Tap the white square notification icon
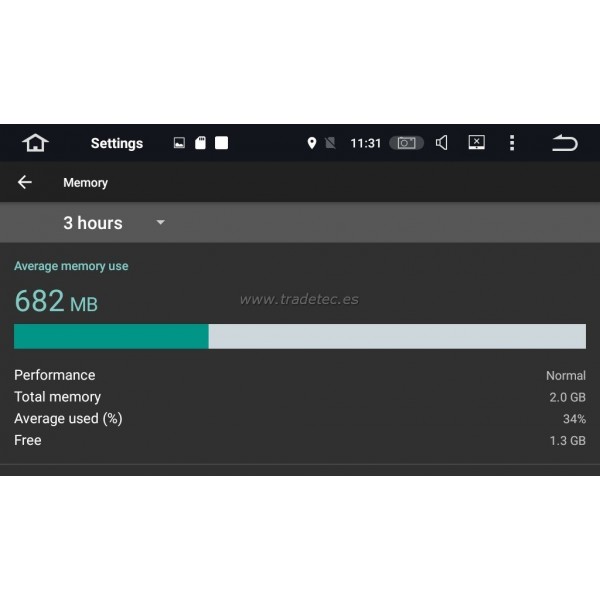Image resolution: width=600 pixels, height=600 pixels. (221, 143)
